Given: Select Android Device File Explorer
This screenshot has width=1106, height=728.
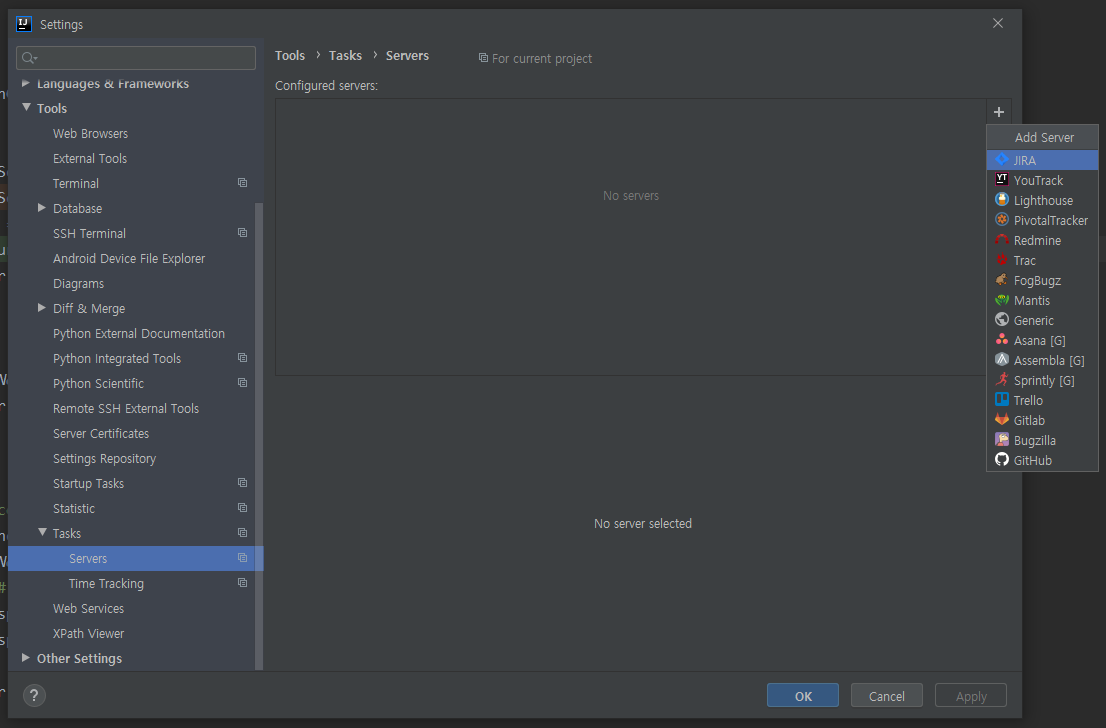Looking at the screenshot, I should (x=129, y=258).
